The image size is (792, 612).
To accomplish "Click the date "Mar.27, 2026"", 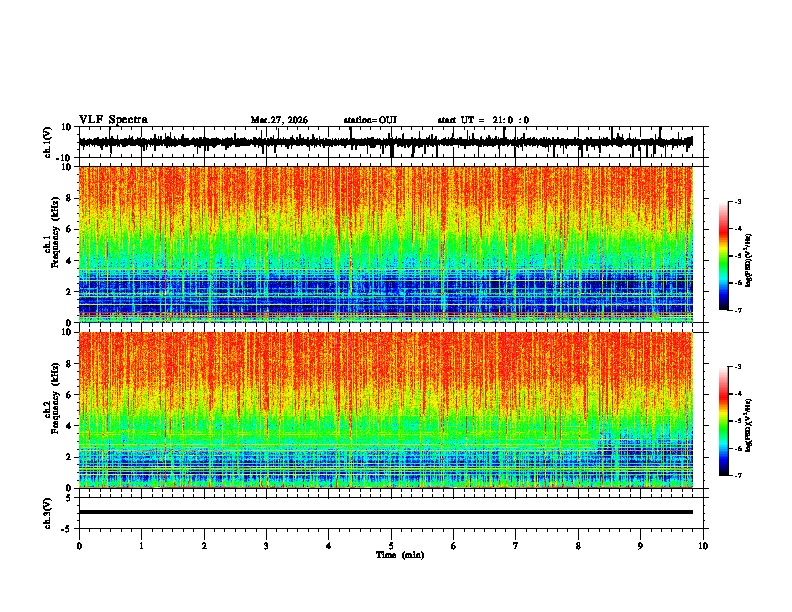I will [279, 120].
